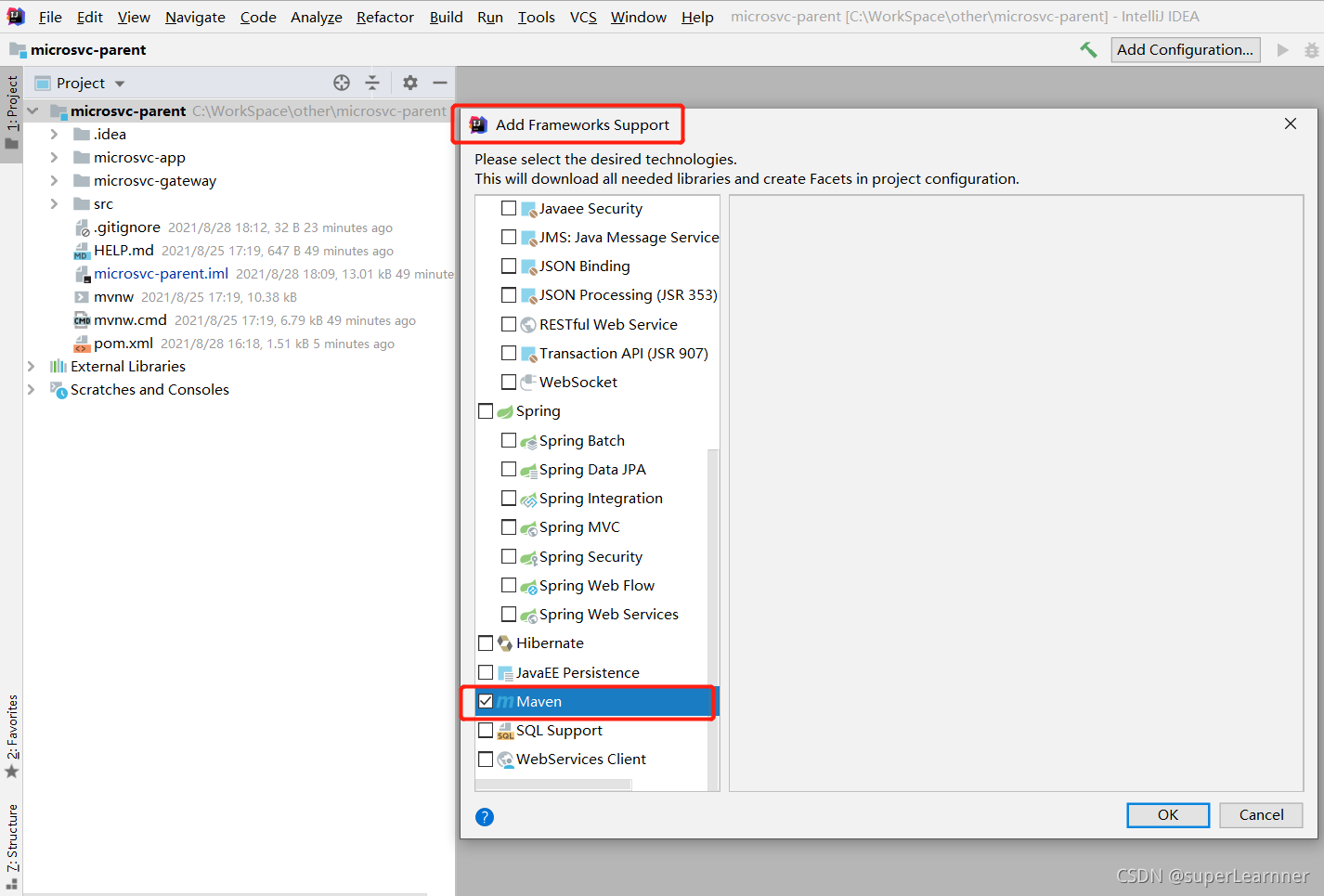Image resolution: width=1324 pixels, height=896 pixels.
Task: Click the .gitignore file icon
Action: (x=82, y=227)
